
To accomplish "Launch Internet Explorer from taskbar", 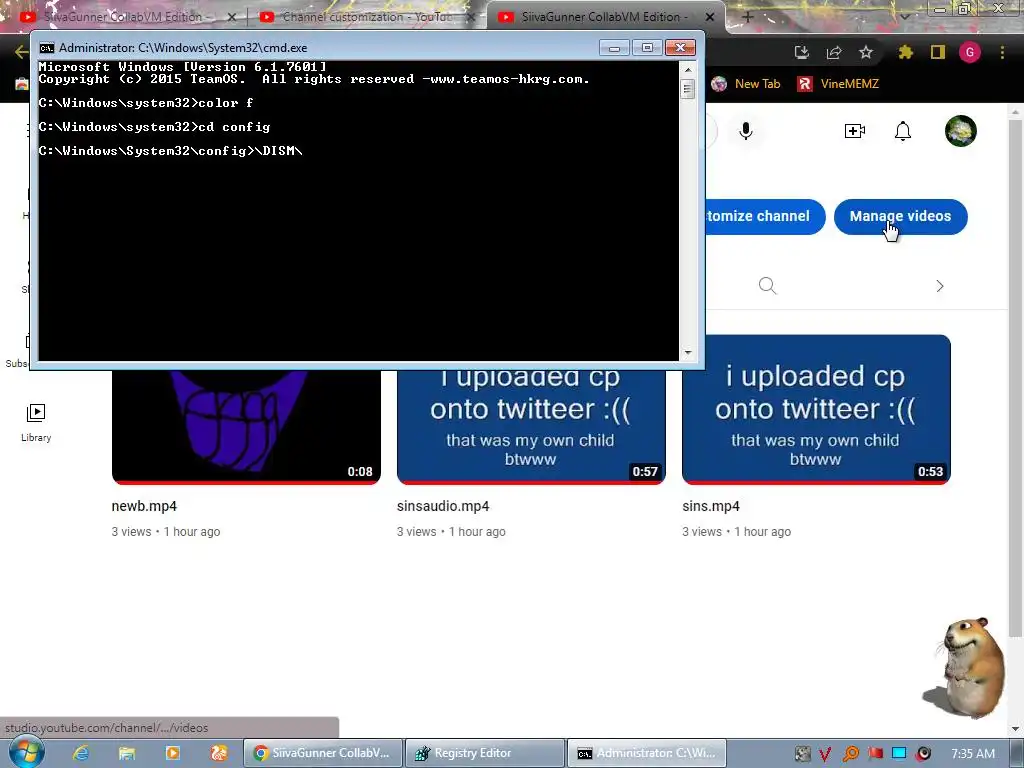I will pos(81,753).
